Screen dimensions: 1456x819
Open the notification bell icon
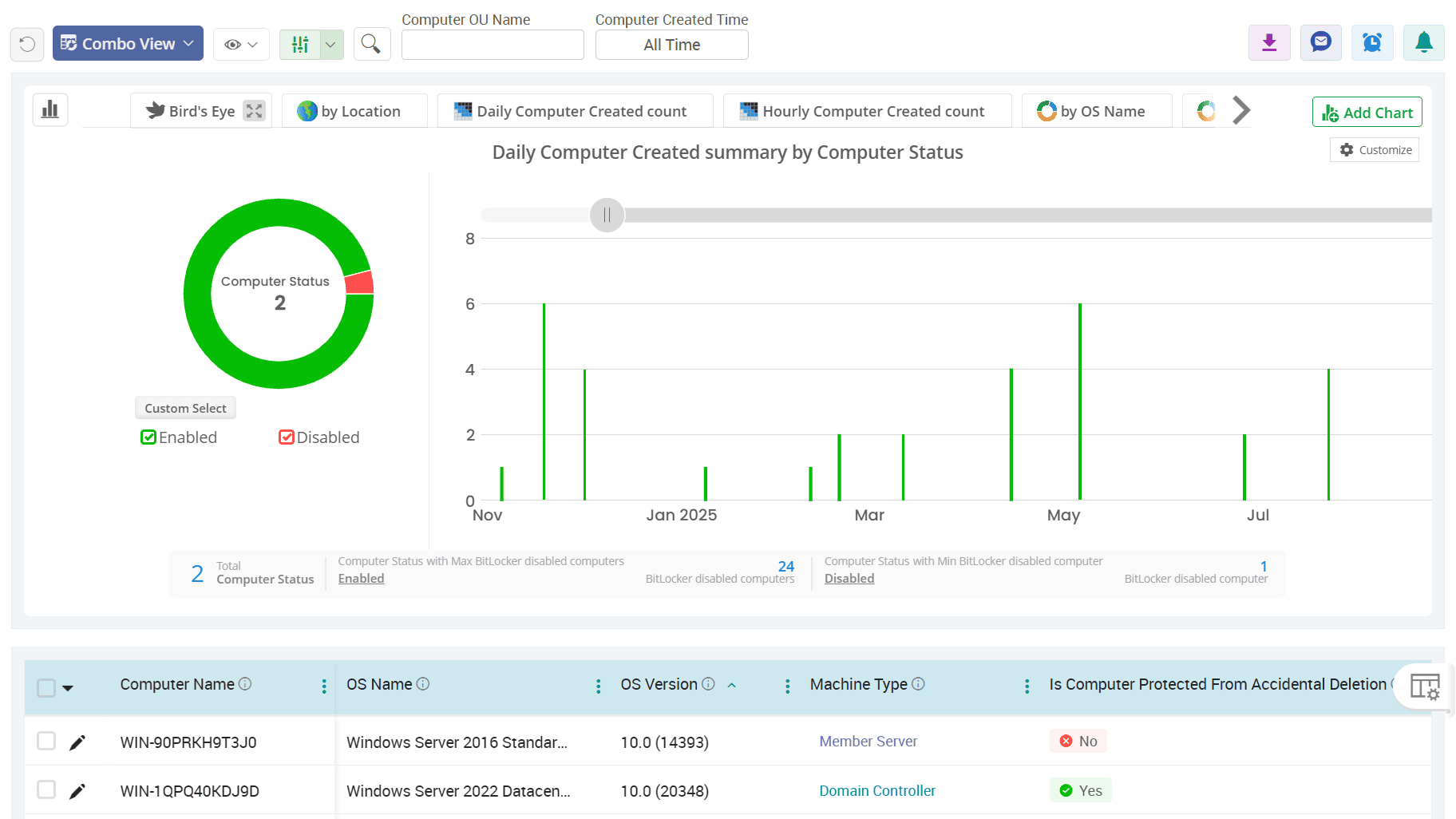pyautogui.click(x=1423, y=43)
